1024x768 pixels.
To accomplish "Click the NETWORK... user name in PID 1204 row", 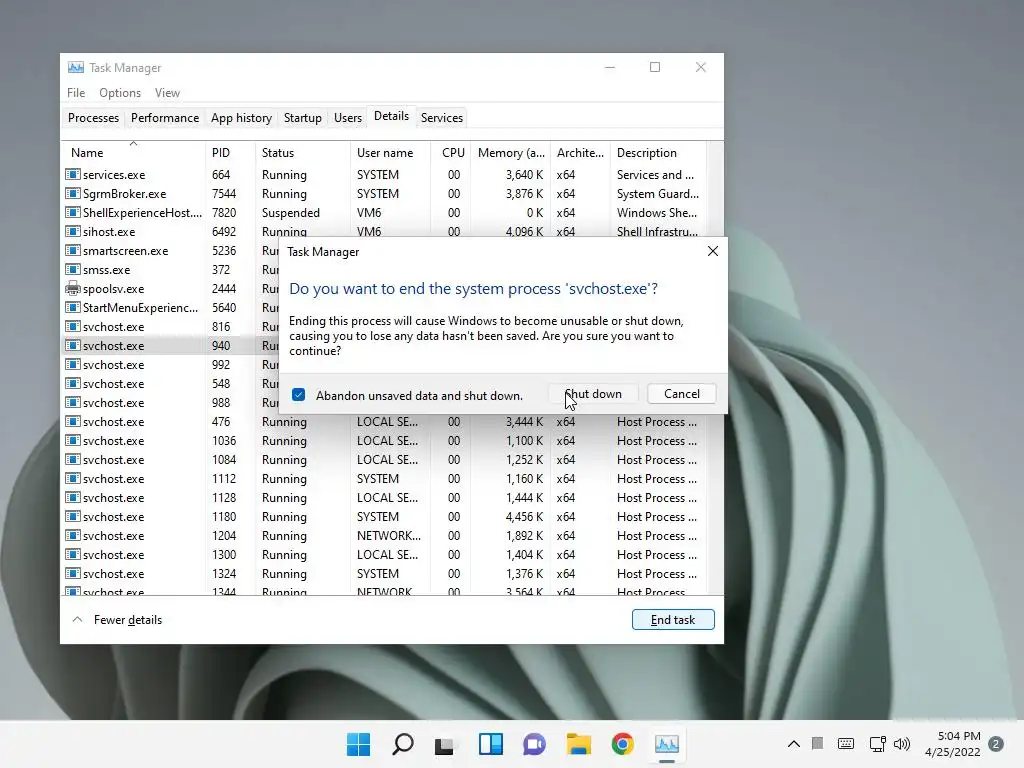I will pyautogui.click(x=389, y=536).
